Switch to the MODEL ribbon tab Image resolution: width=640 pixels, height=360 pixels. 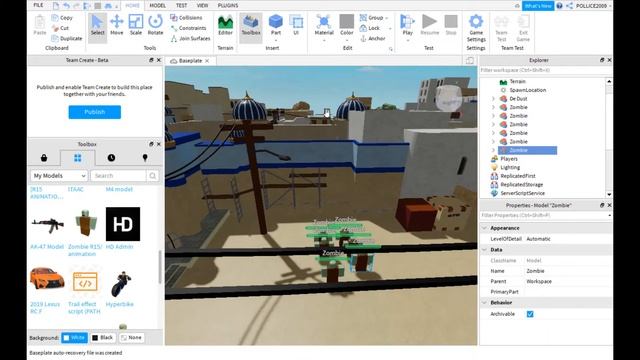157,5
